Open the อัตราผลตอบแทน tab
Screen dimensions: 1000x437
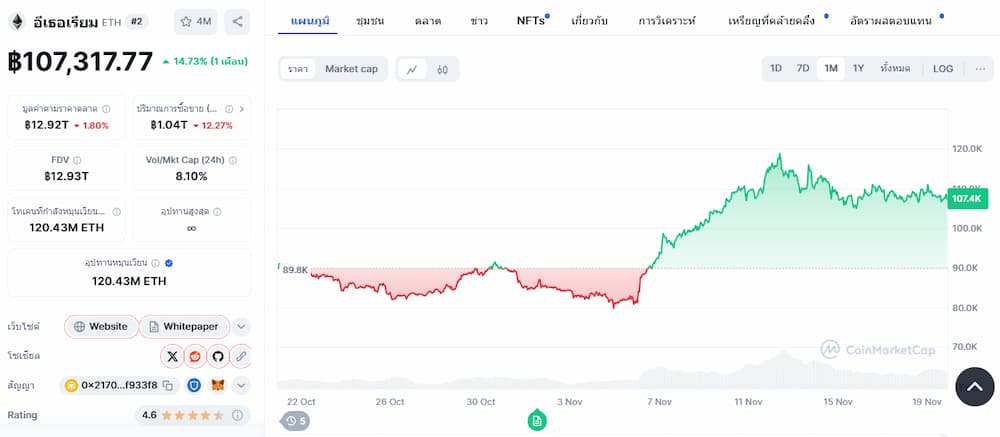(x=890, y=20)
